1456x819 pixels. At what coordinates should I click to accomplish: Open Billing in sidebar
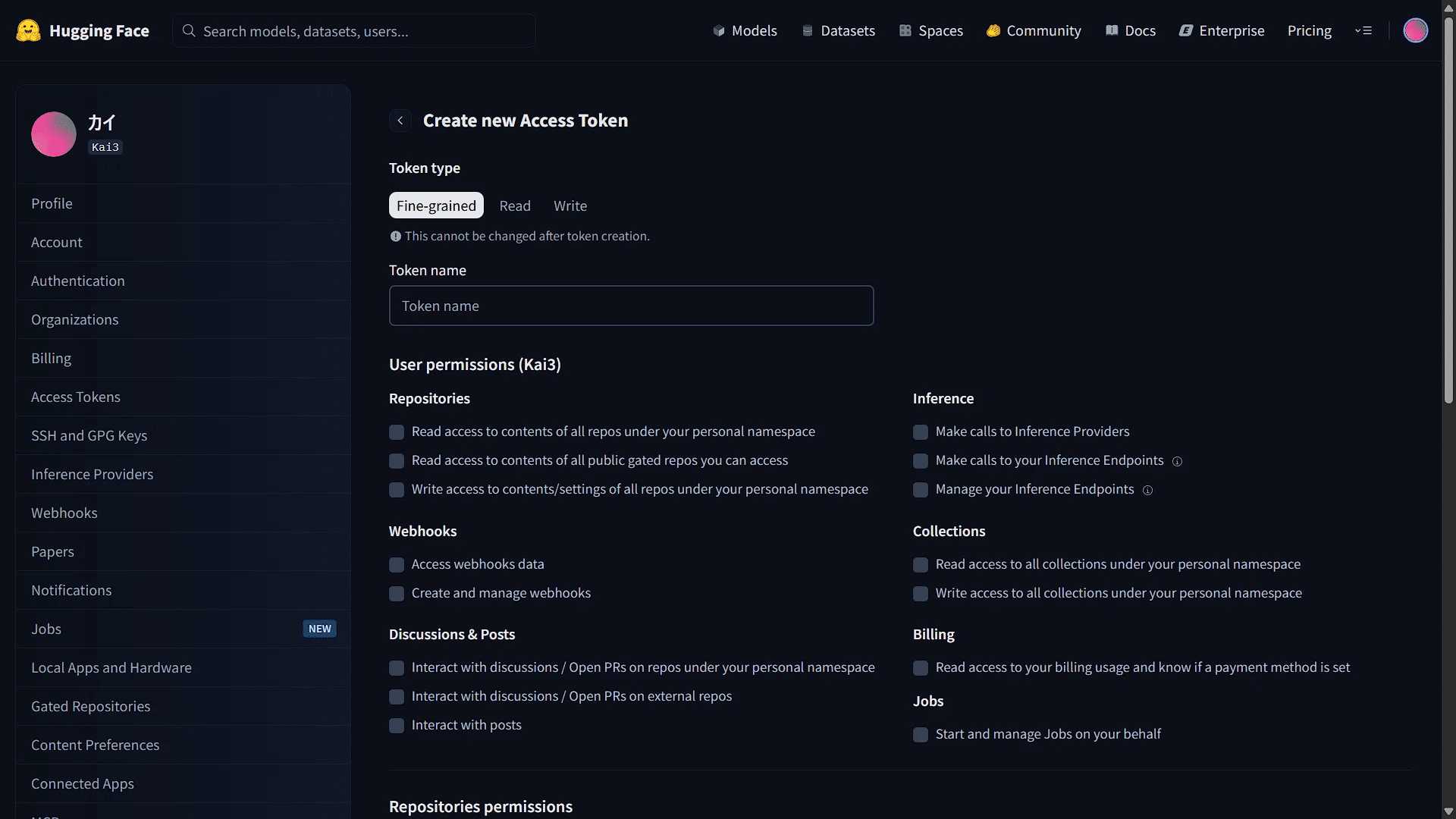tap(183, 358)
